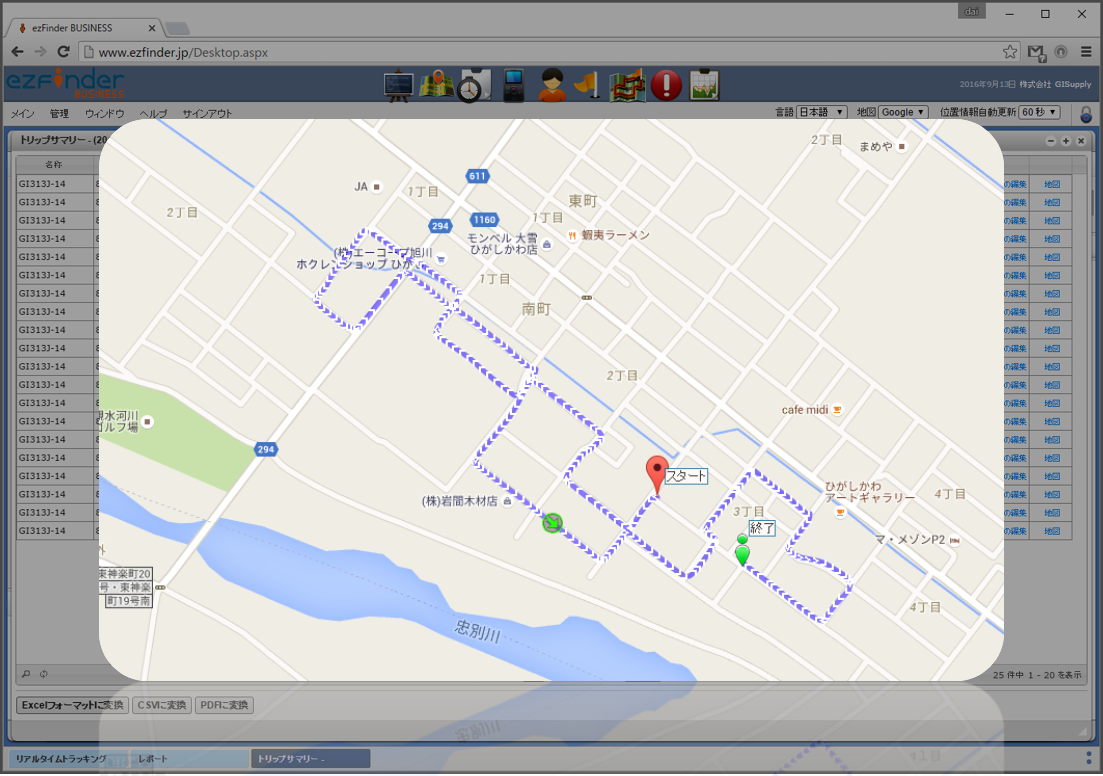
Task: Open the 管理 menu
Action: pos(59,113)
